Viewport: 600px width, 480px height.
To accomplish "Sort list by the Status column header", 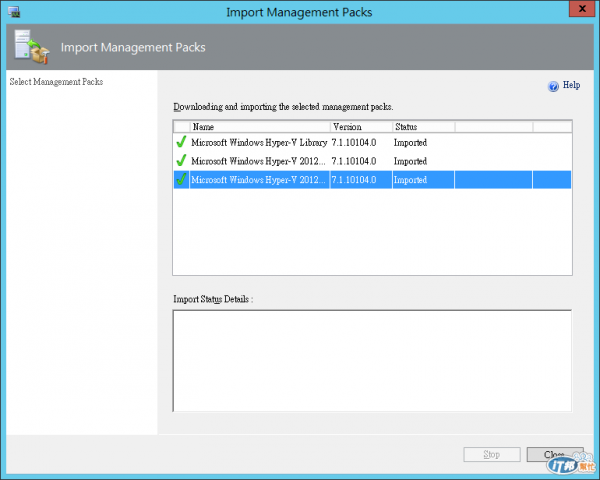I will tap(424, 127).
